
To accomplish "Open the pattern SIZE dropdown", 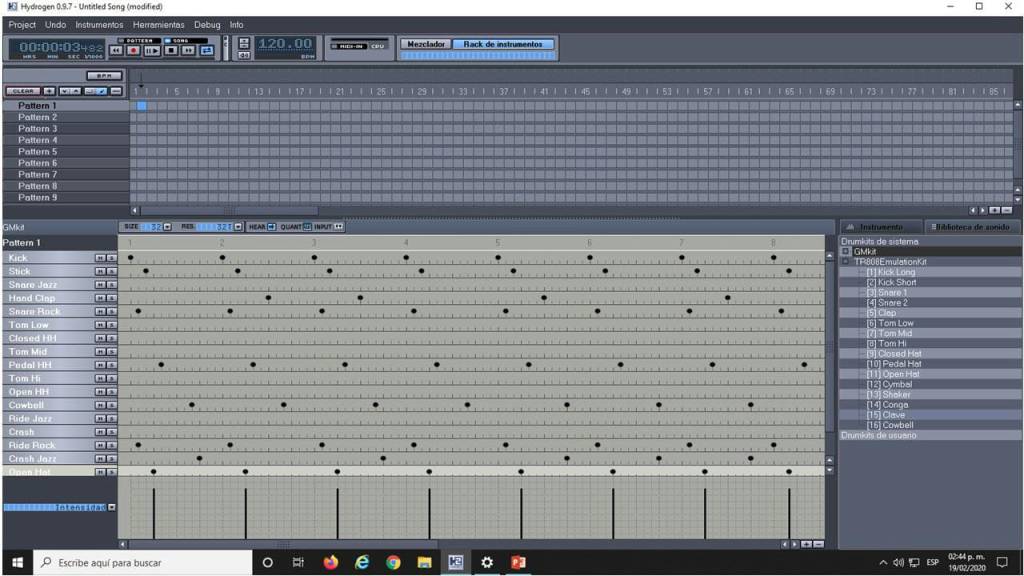I will tap(167, 227).
